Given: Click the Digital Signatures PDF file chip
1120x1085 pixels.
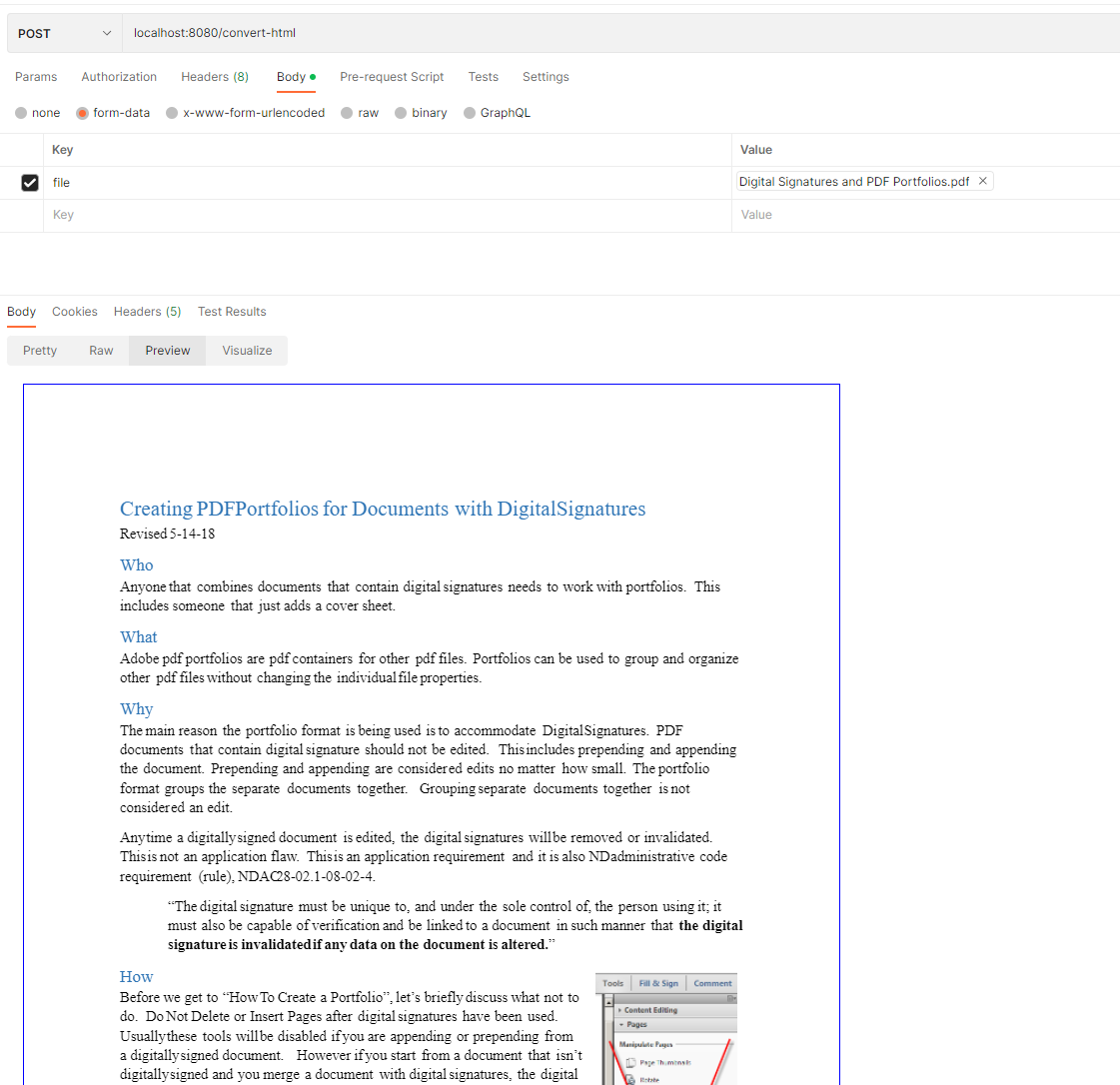Looking at the screenshot, I should pos(854,181).
